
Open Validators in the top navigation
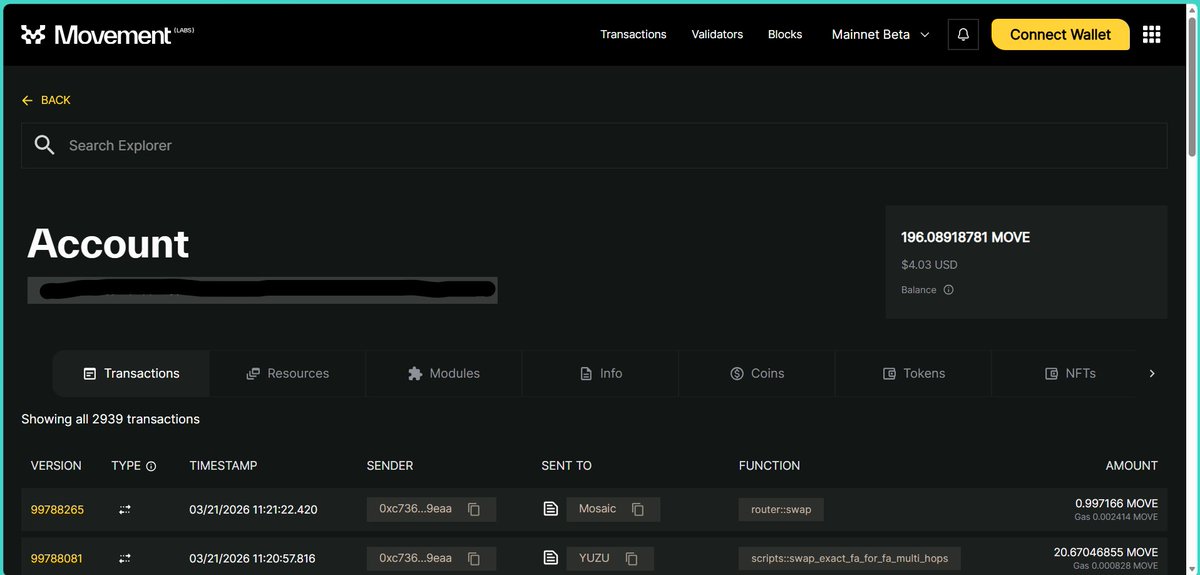point(717,34)
